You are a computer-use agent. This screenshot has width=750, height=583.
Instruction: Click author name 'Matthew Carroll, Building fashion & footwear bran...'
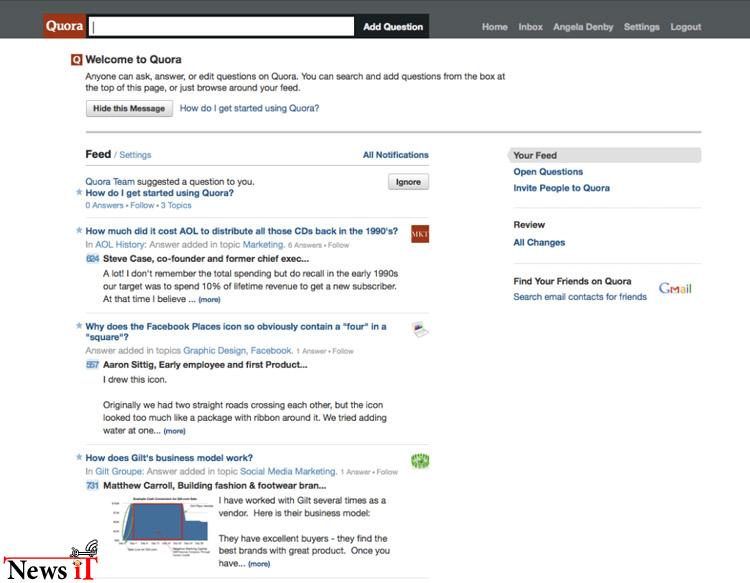point(215,485)
